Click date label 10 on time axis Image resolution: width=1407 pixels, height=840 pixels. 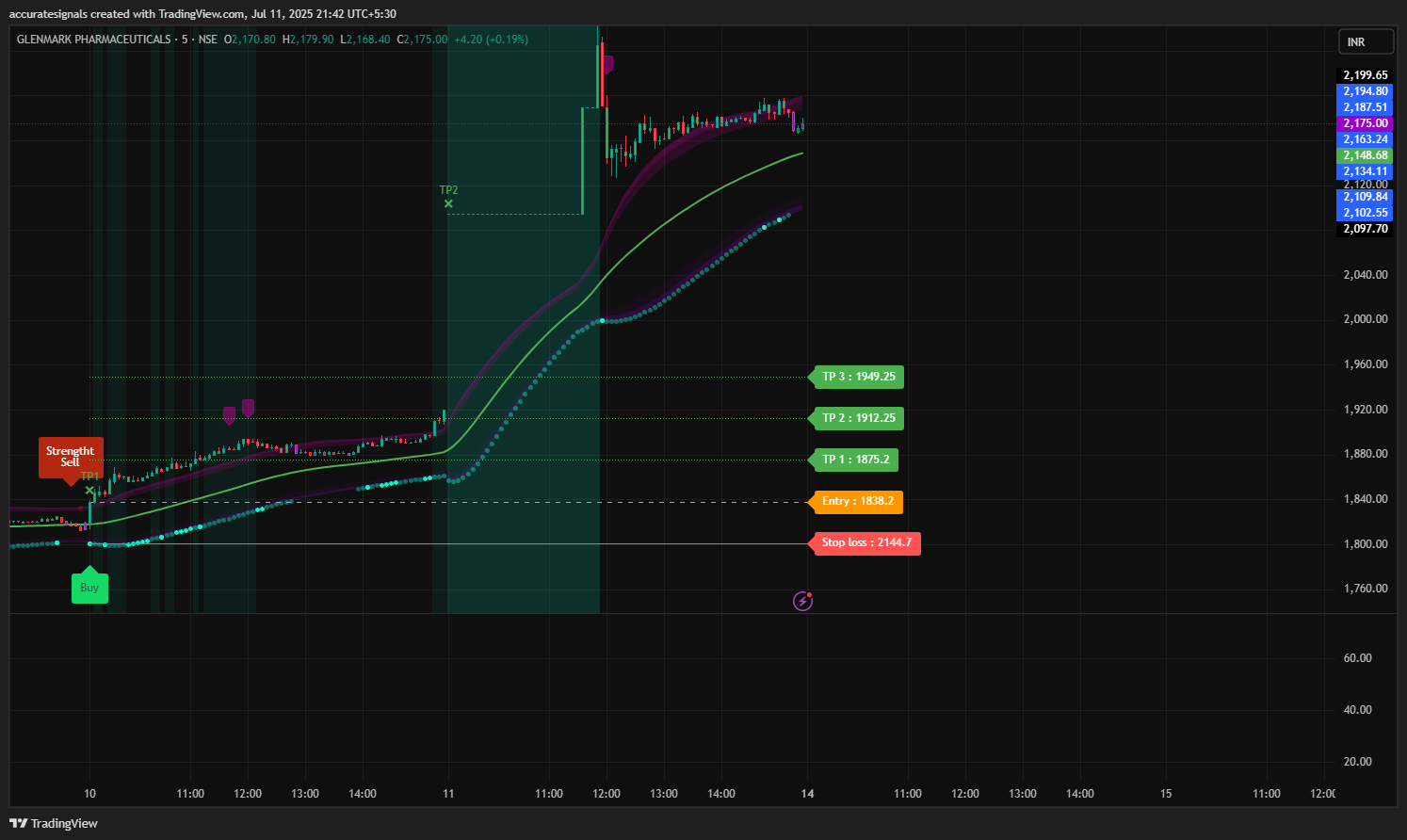click(x=89, y=794)
